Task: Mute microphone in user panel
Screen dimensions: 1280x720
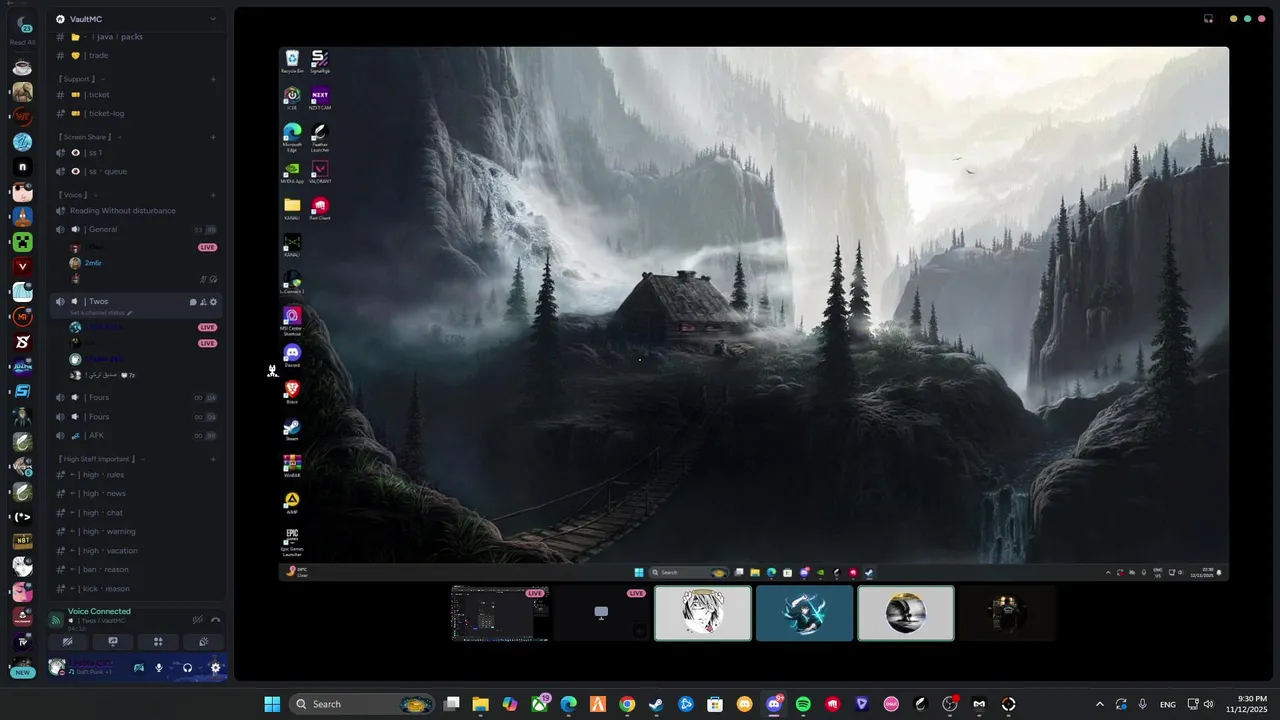Action: 159,668
